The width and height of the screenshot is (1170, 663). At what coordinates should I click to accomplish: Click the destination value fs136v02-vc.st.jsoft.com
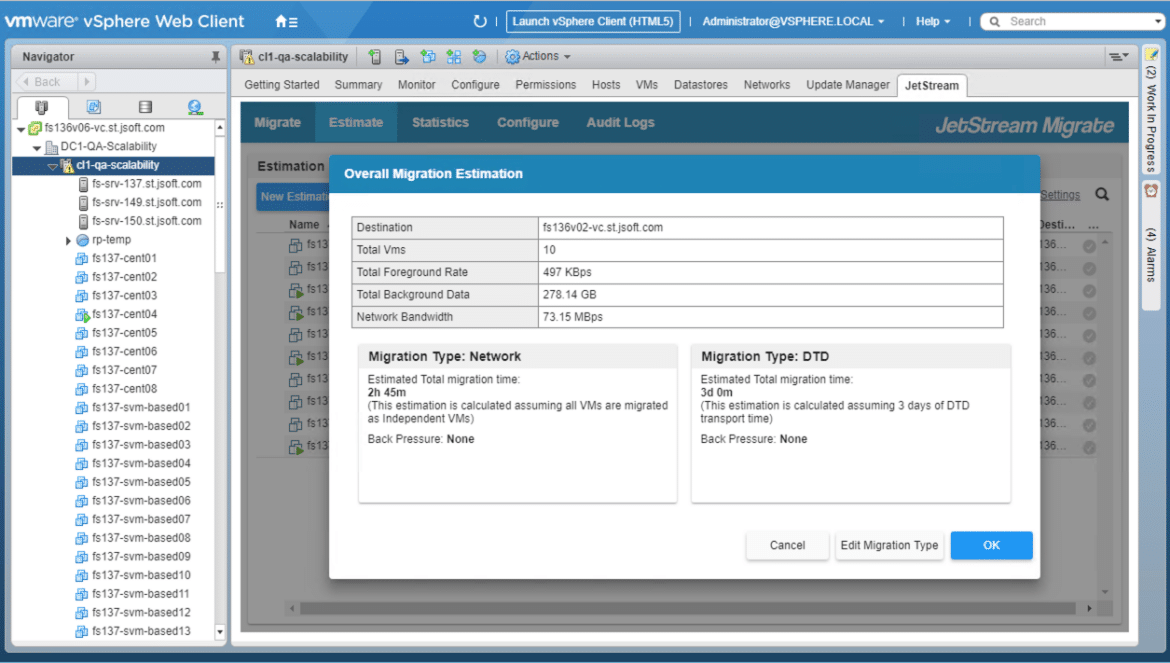tap(602, 227)
